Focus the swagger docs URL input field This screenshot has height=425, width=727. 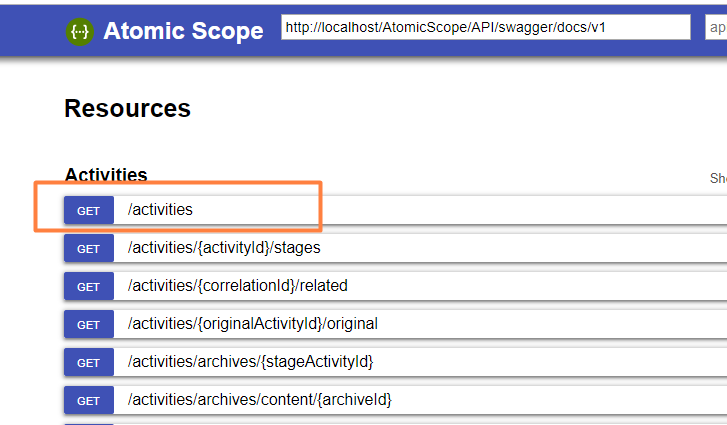(x=485, y=27)
